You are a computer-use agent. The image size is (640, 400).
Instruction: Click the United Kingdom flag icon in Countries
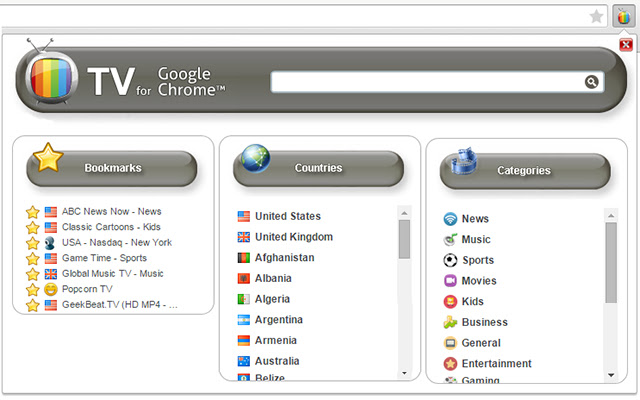point(244,237)
